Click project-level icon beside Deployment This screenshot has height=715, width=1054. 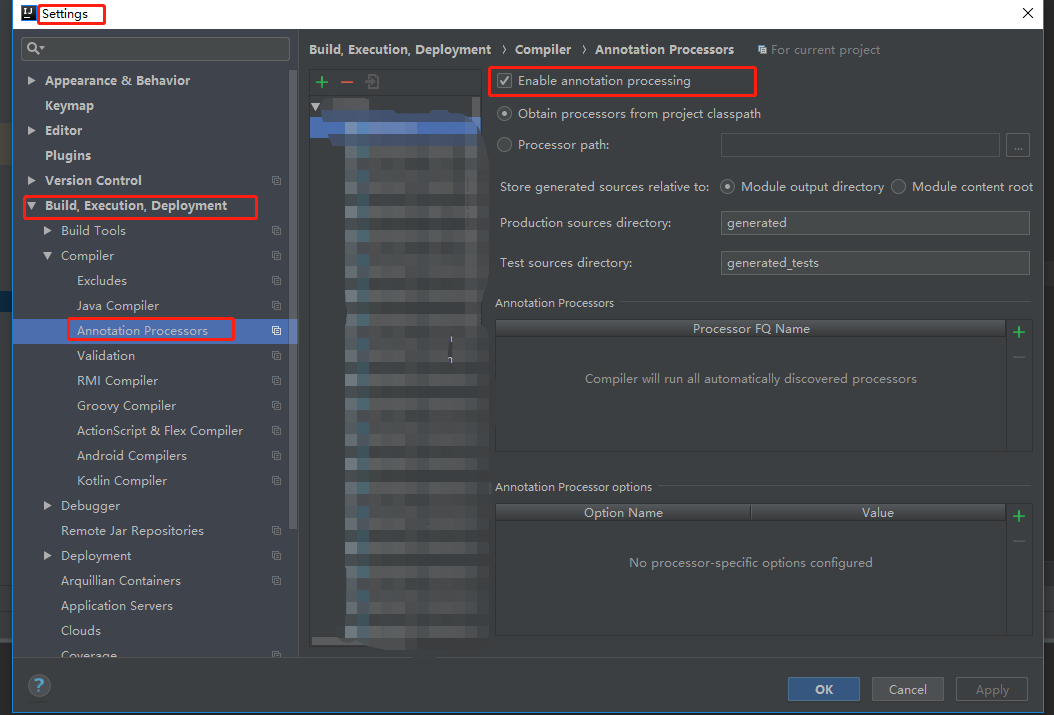276,556
